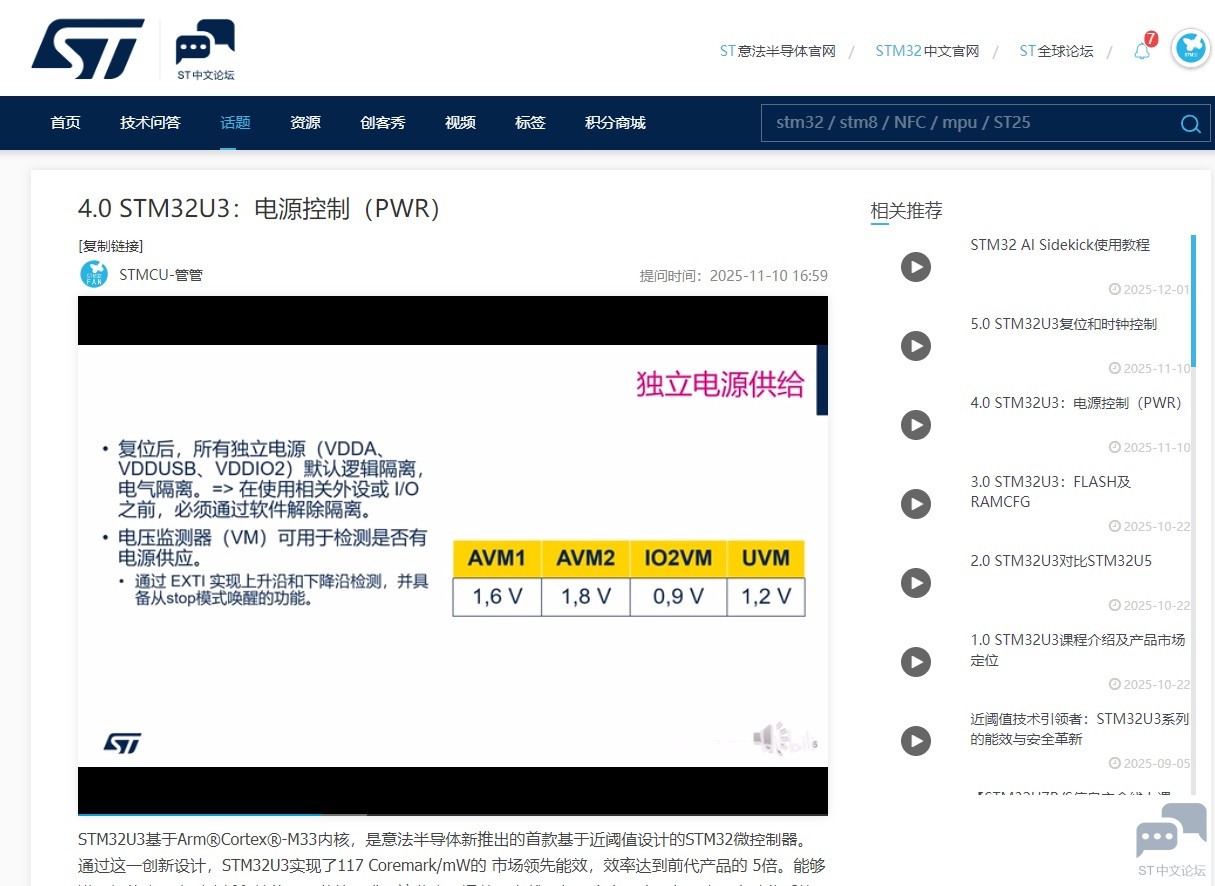The height and width of the screenshot is (886, 1215).
Task: Click [复制链接] copy link
Action: [111, 246]
